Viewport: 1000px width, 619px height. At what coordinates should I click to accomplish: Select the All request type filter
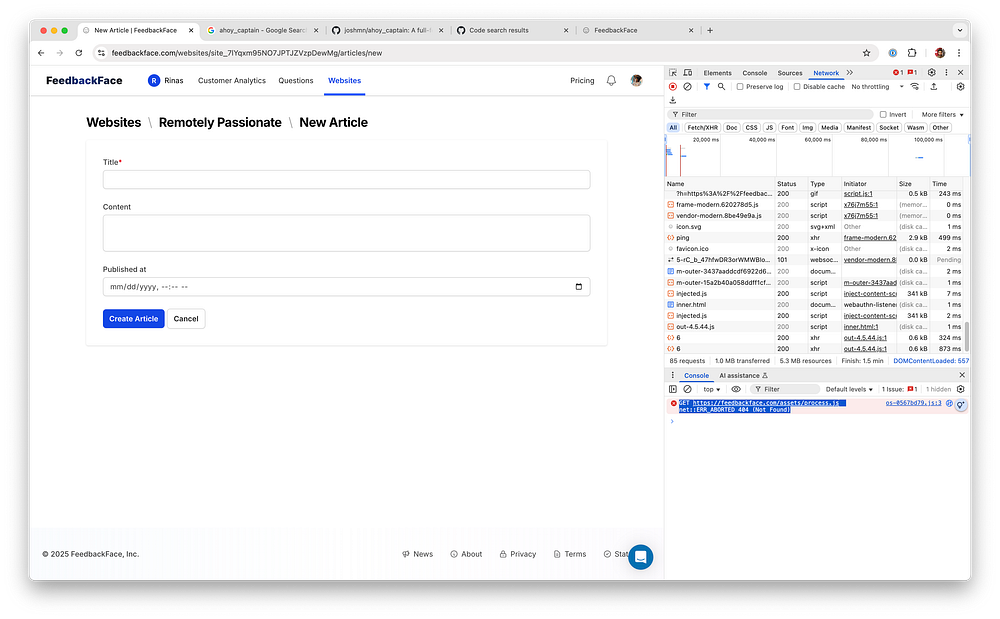coord(673,127)
